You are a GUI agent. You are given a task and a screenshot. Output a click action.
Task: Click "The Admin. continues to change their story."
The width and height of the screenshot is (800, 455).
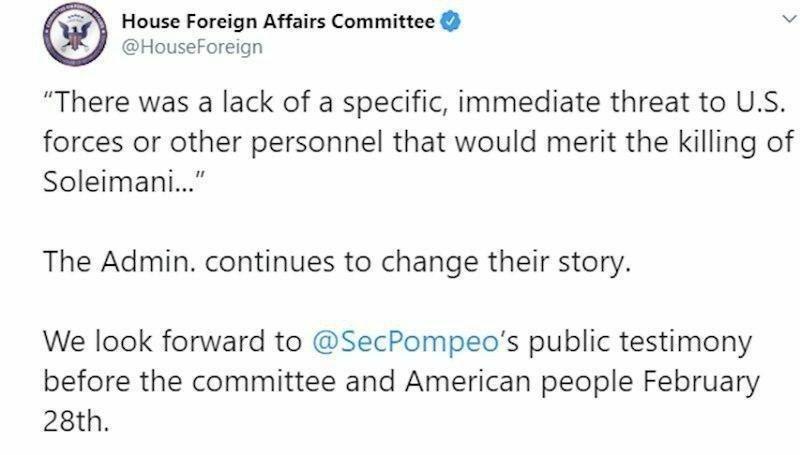tap(337, 262)
